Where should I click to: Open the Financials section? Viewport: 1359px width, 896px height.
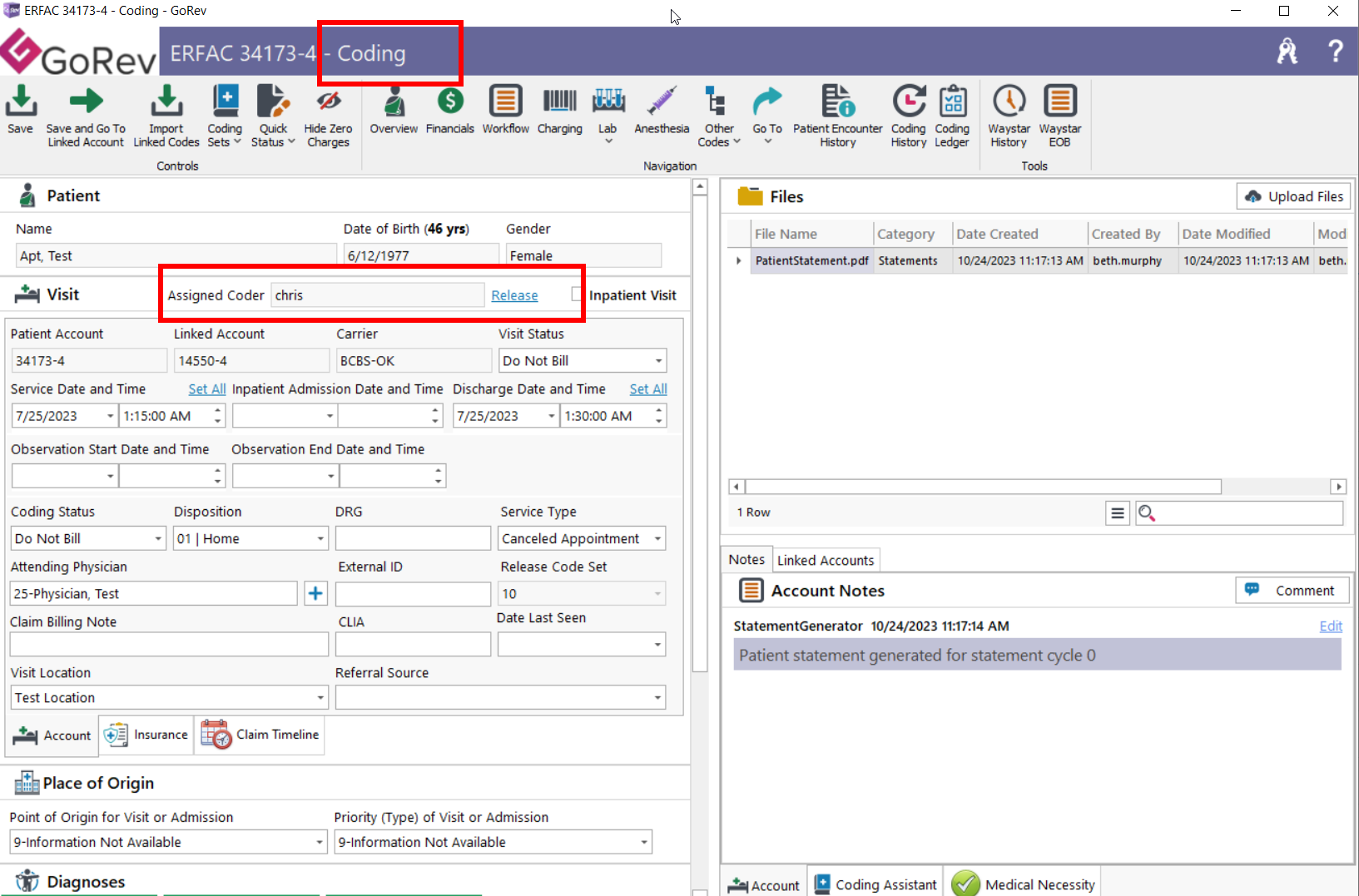[449, 110]
